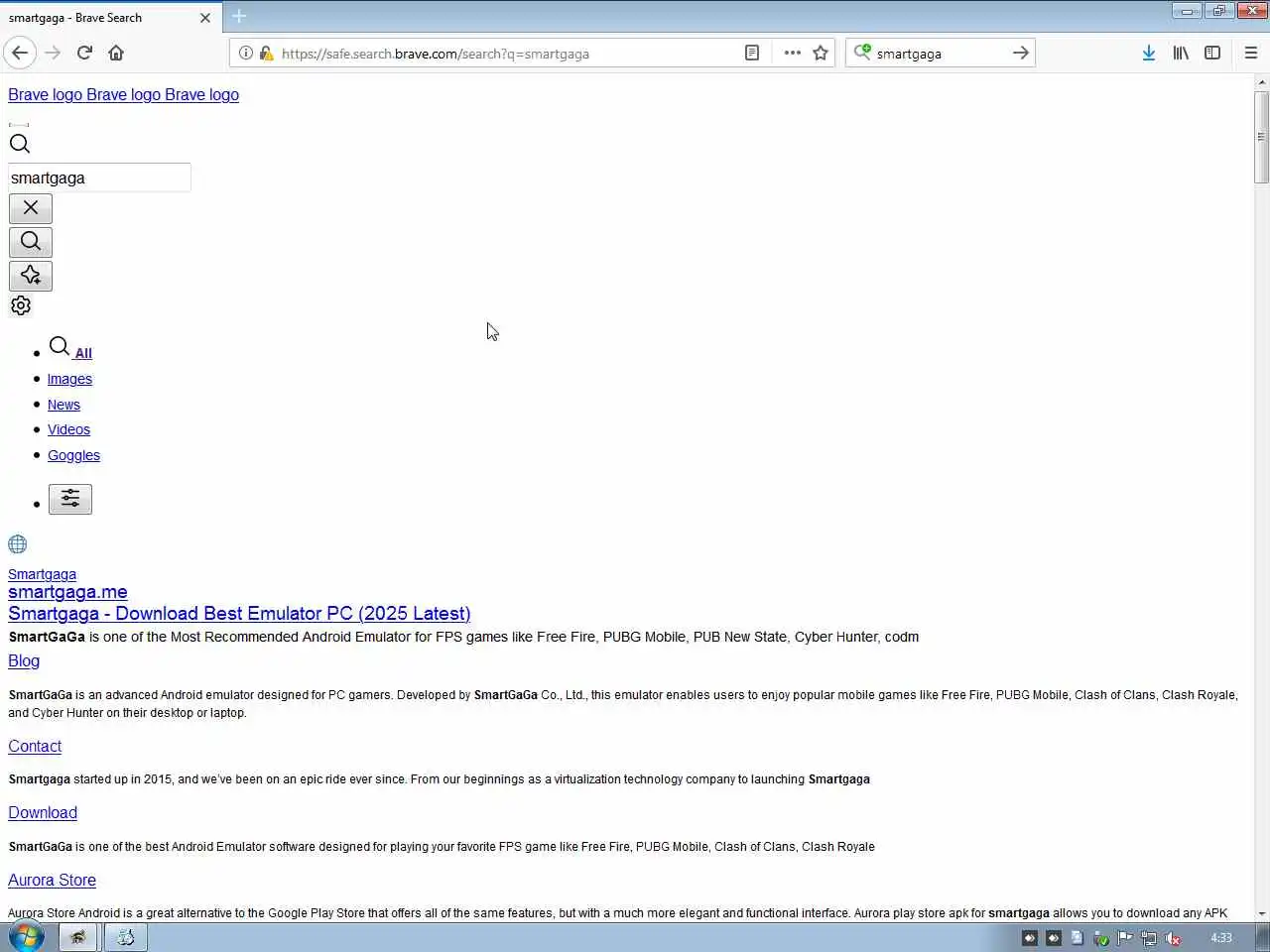The width and height of the screenshot is (1270, 952).
Task: Close the smartgaga Brave Search tab
Action: (x=204, y=17)
